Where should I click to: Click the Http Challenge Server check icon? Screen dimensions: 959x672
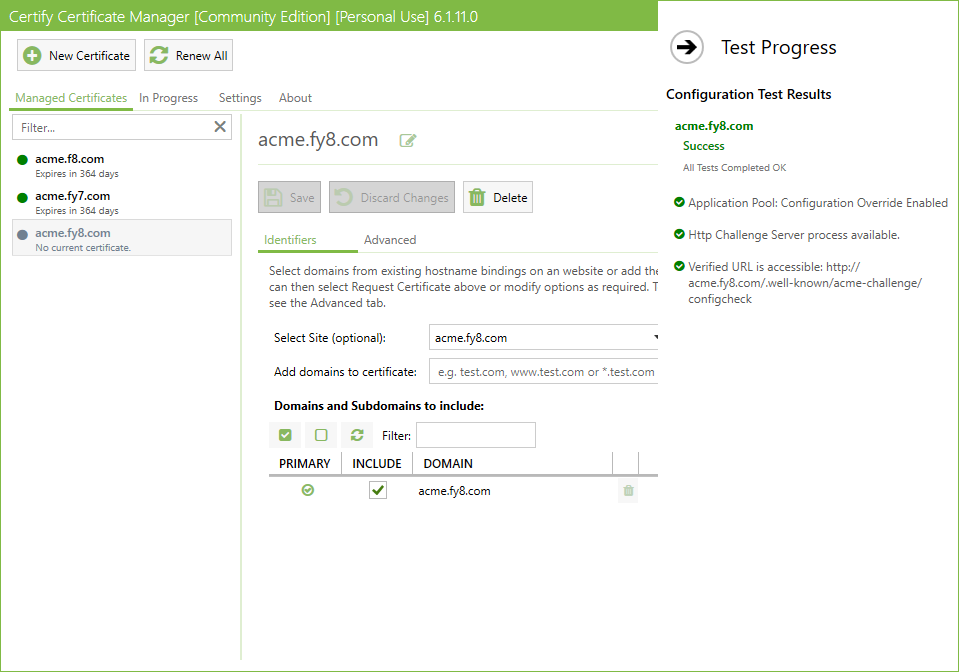tap(679, 234)
